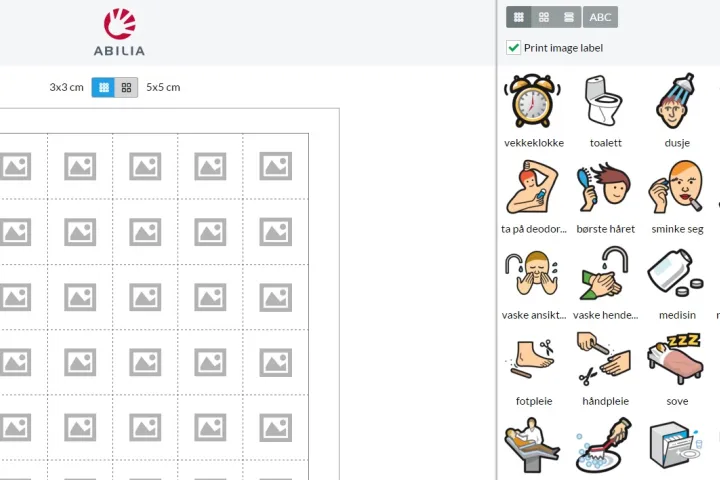Open the Abilia logo link

[x=119, y=32]
